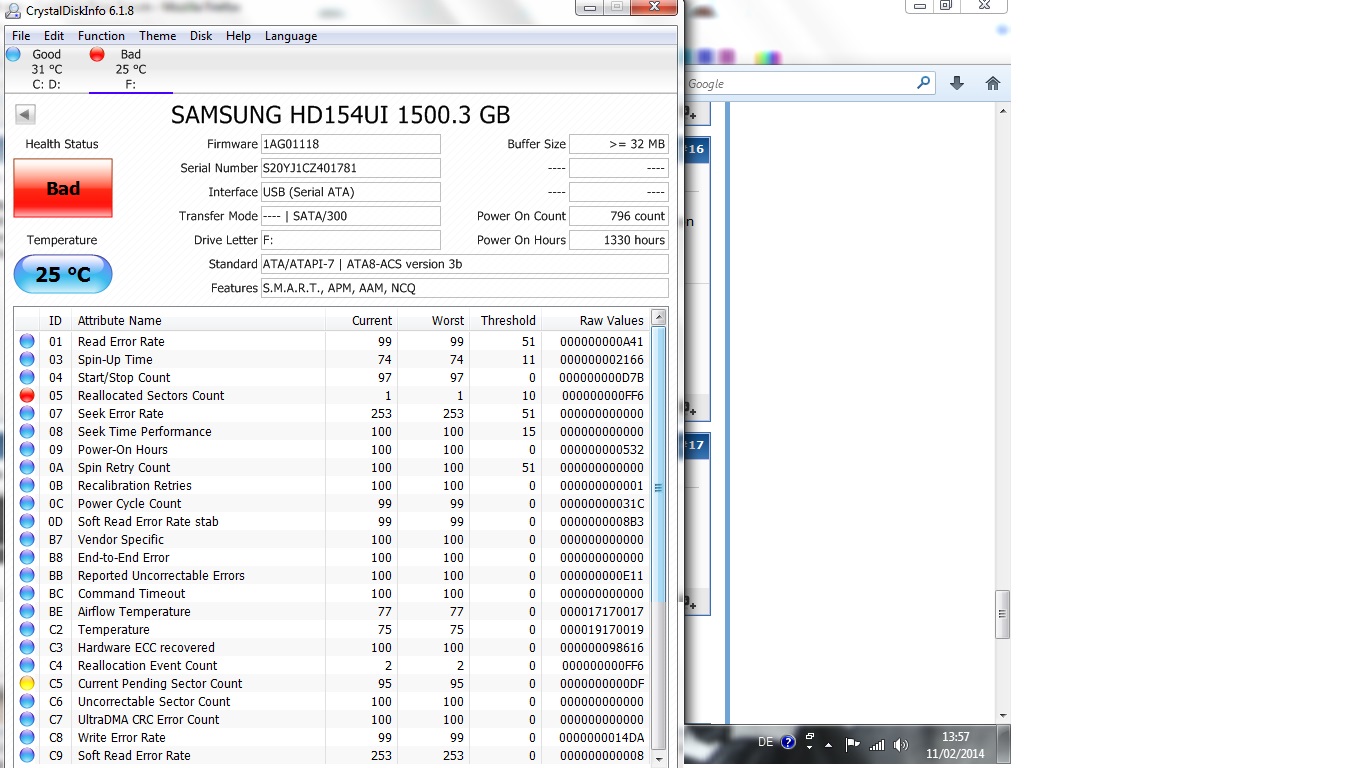Click the browser page scrollbar down arrow

(1003, 716)
